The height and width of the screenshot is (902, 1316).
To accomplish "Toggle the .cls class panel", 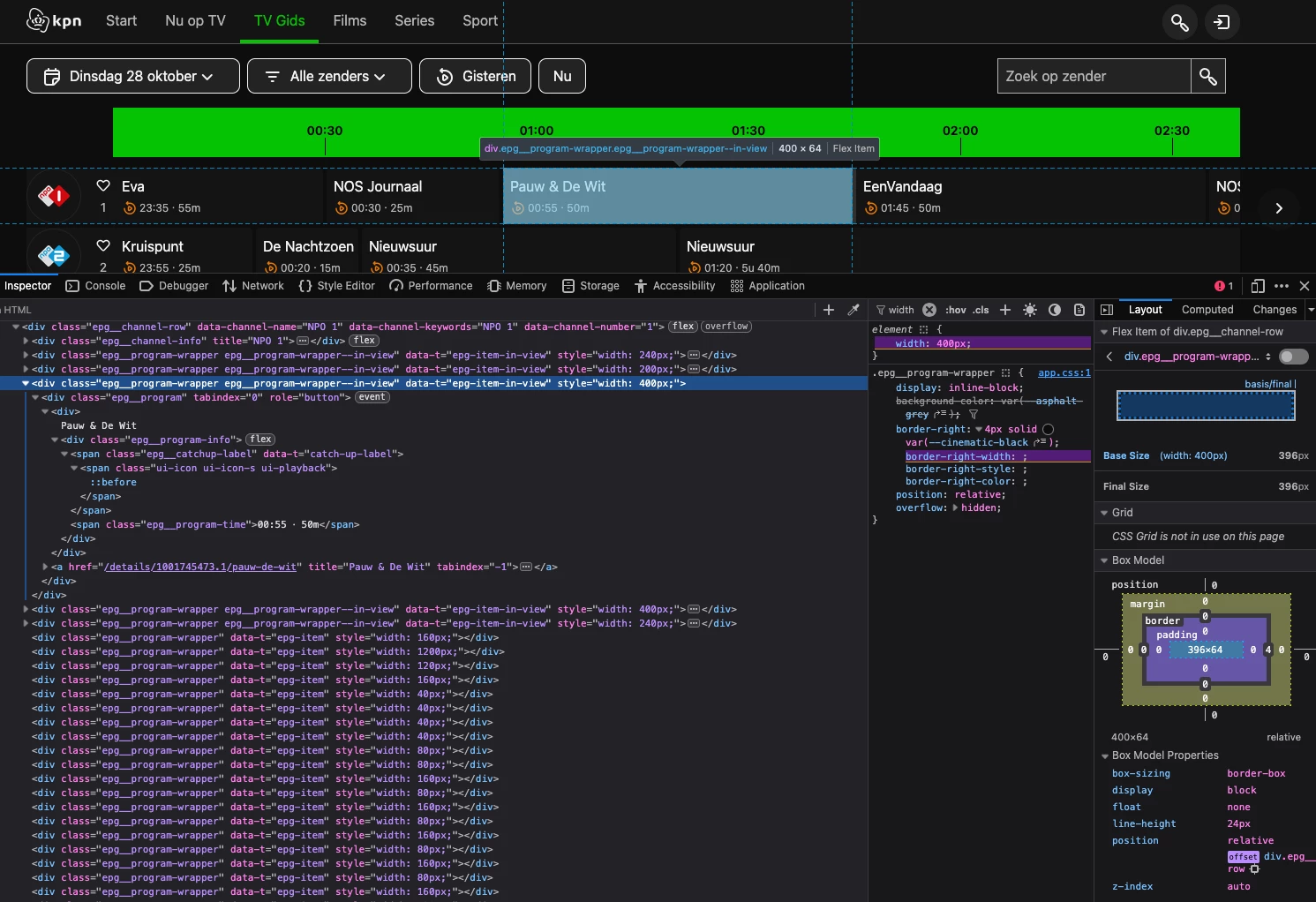I will click(x=981, y=310).
